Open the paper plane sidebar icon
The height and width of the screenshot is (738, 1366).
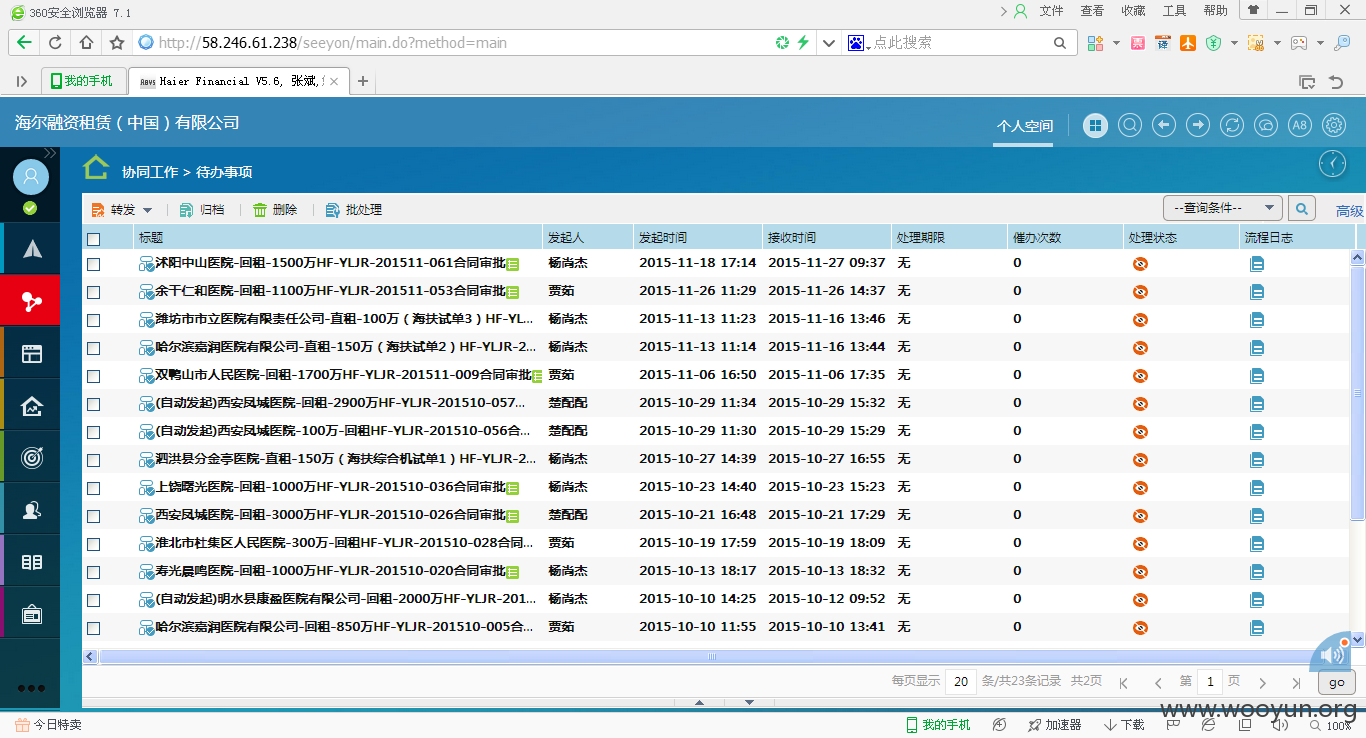tap(32, 249)
